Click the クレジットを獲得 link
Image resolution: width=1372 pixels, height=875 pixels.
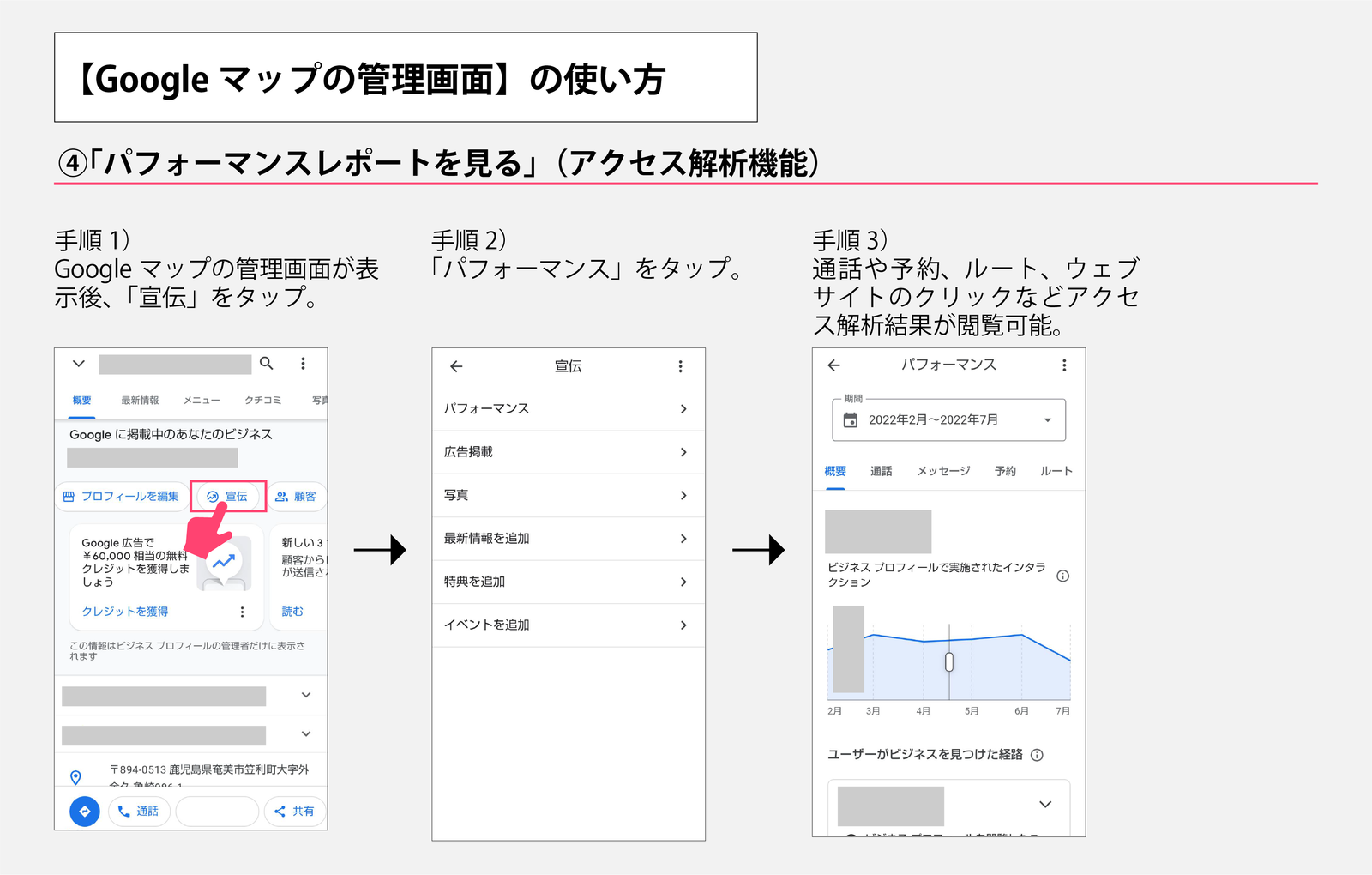(x=125, y=612)
